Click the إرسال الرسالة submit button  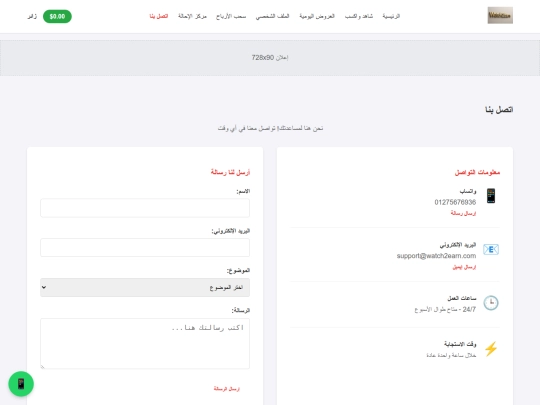[226, 389]
